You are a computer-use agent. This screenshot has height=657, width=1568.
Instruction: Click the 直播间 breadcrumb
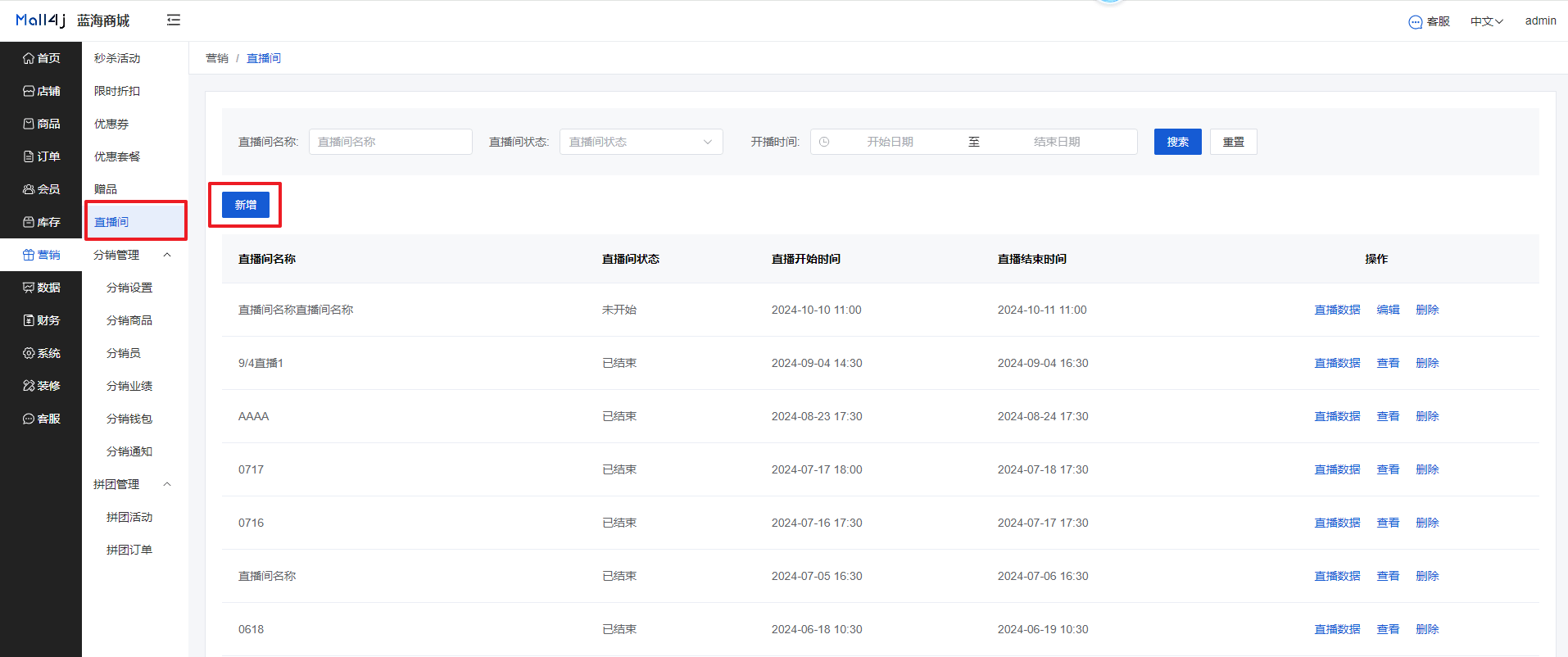click(x=264, y=58)
